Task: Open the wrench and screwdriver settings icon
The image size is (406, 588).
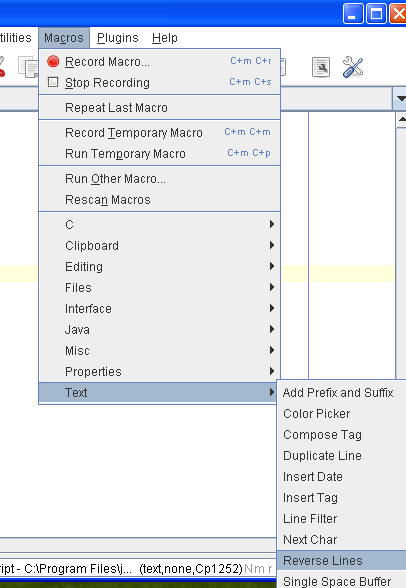Action: (x=352, y=67)
